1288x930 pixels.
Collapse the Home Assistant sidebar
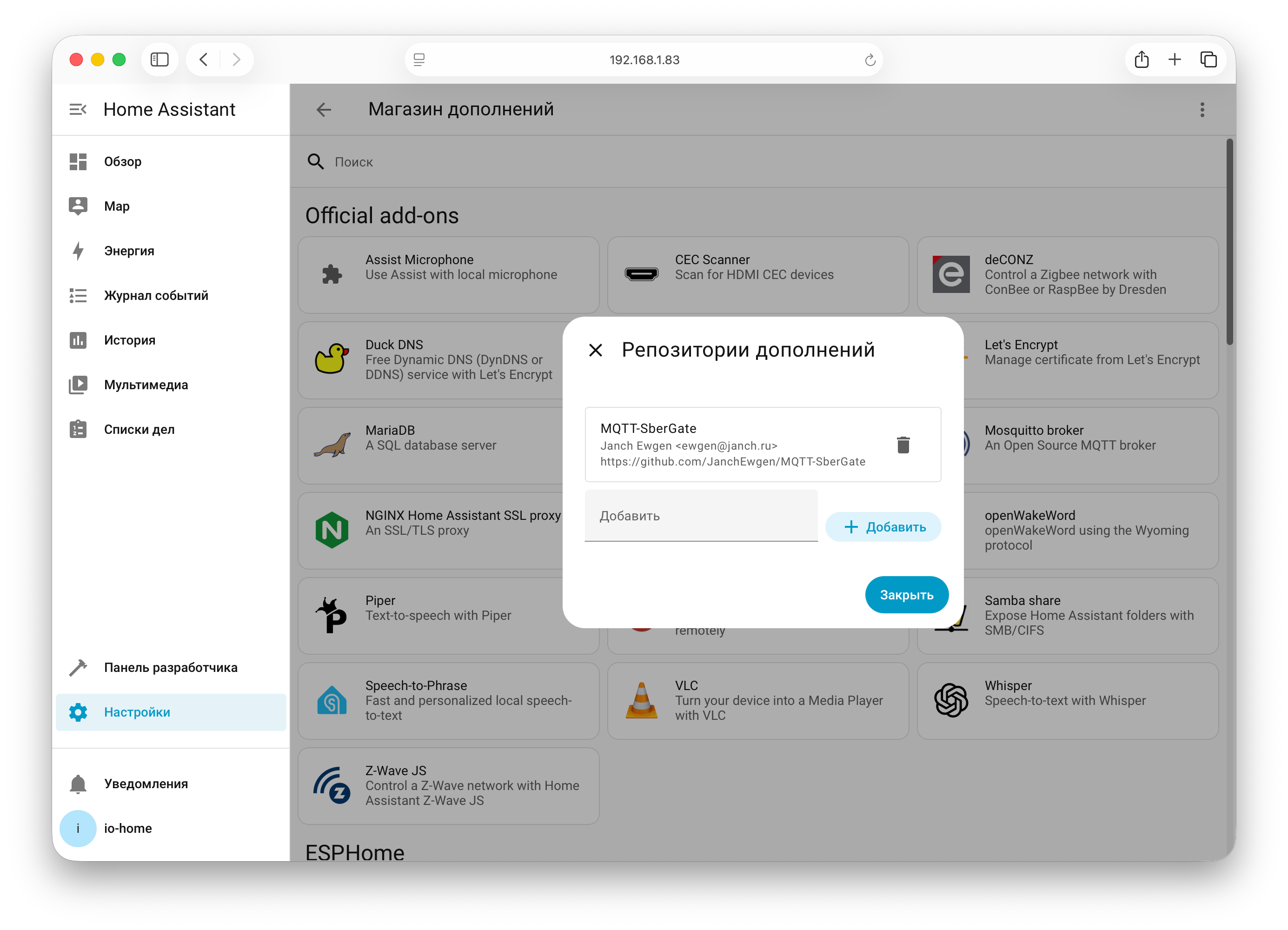(78, 109)
